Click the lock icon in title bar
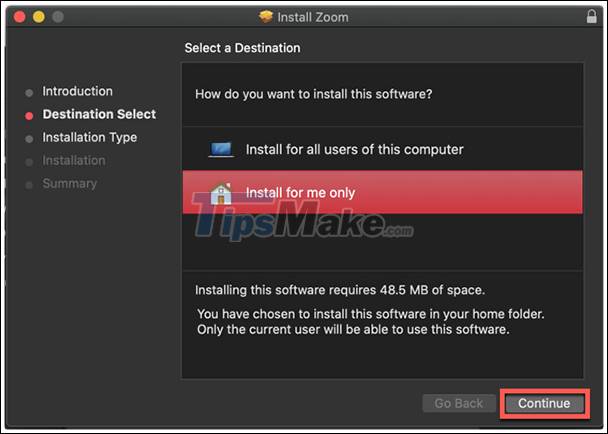Screen dimensions: 608x434 pyautogui.click(x=591, y=16)
